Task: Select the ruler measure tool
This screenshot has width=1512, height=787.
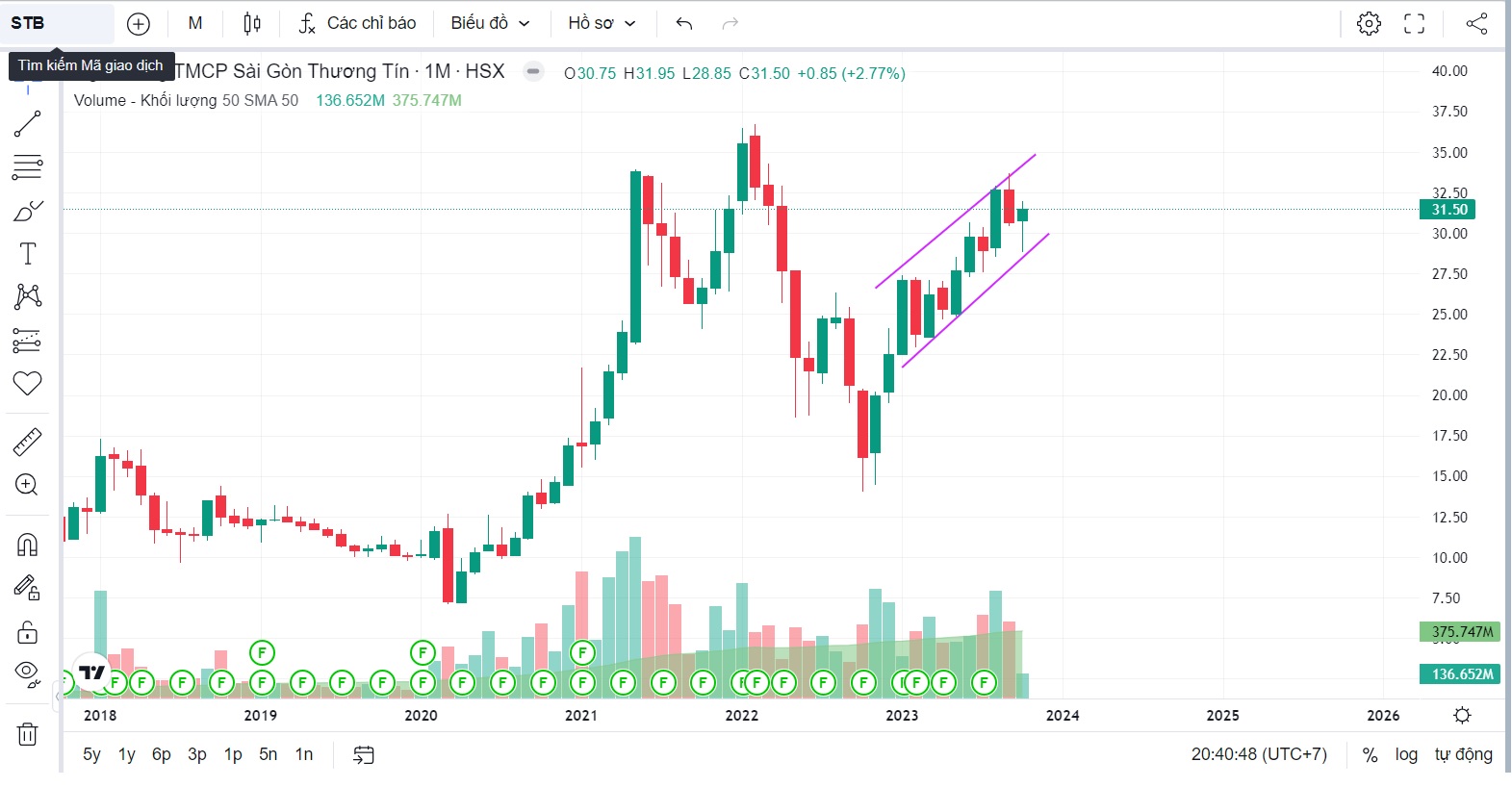Action: tap(27, 442)
